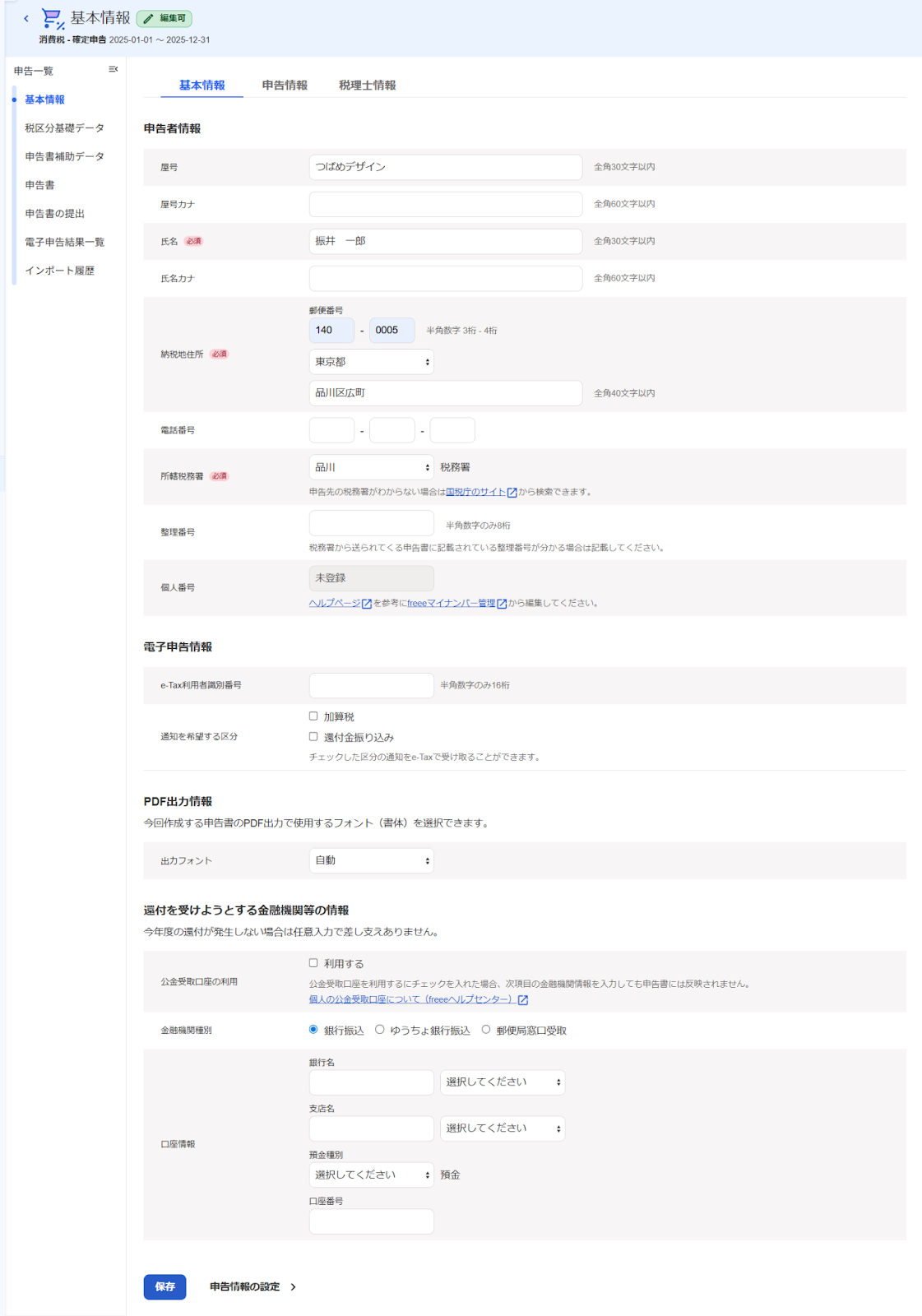The image size is (922, 1316).
Task: Collapse the 申告一覧 sidebar panel icon
Action: [x=114, y=70]
